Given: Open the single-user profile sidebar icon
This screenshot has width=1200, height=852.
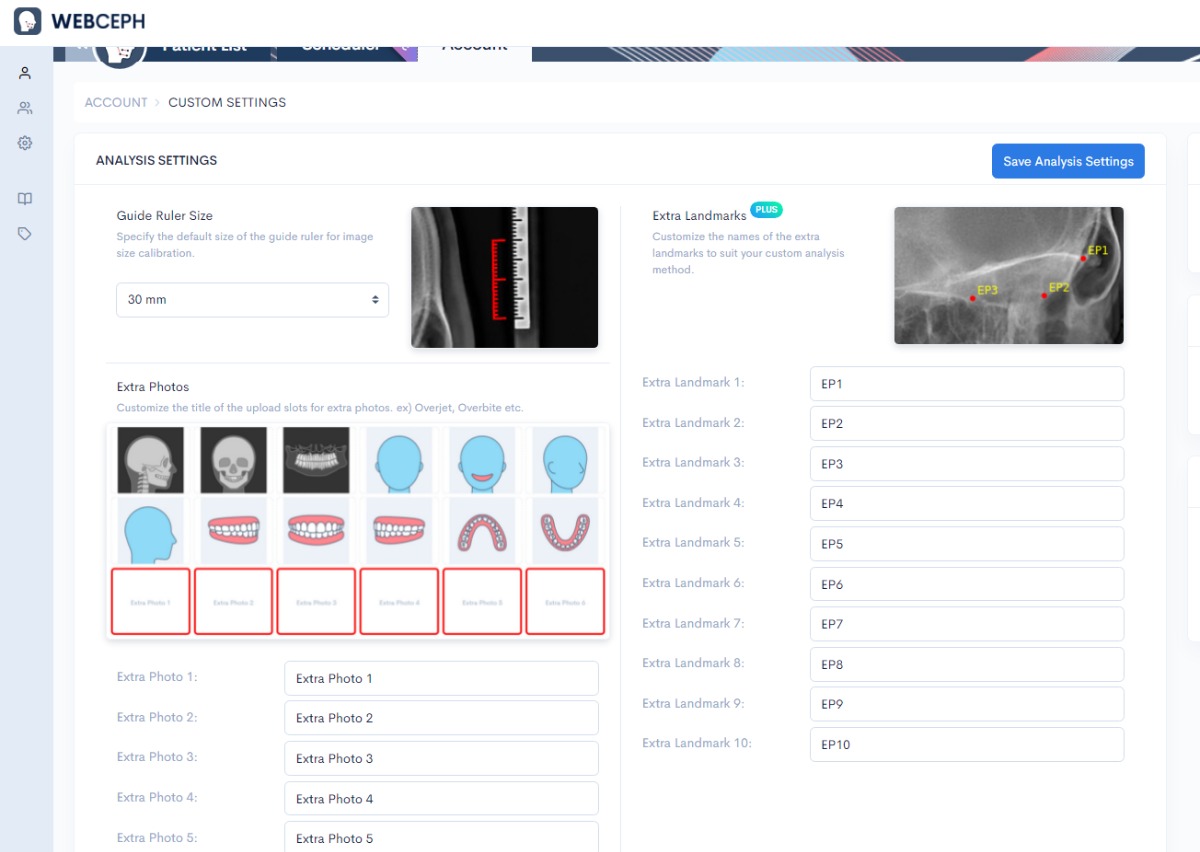Looking at the screenshot, I should pyautogui.click(x=25, y=73).
